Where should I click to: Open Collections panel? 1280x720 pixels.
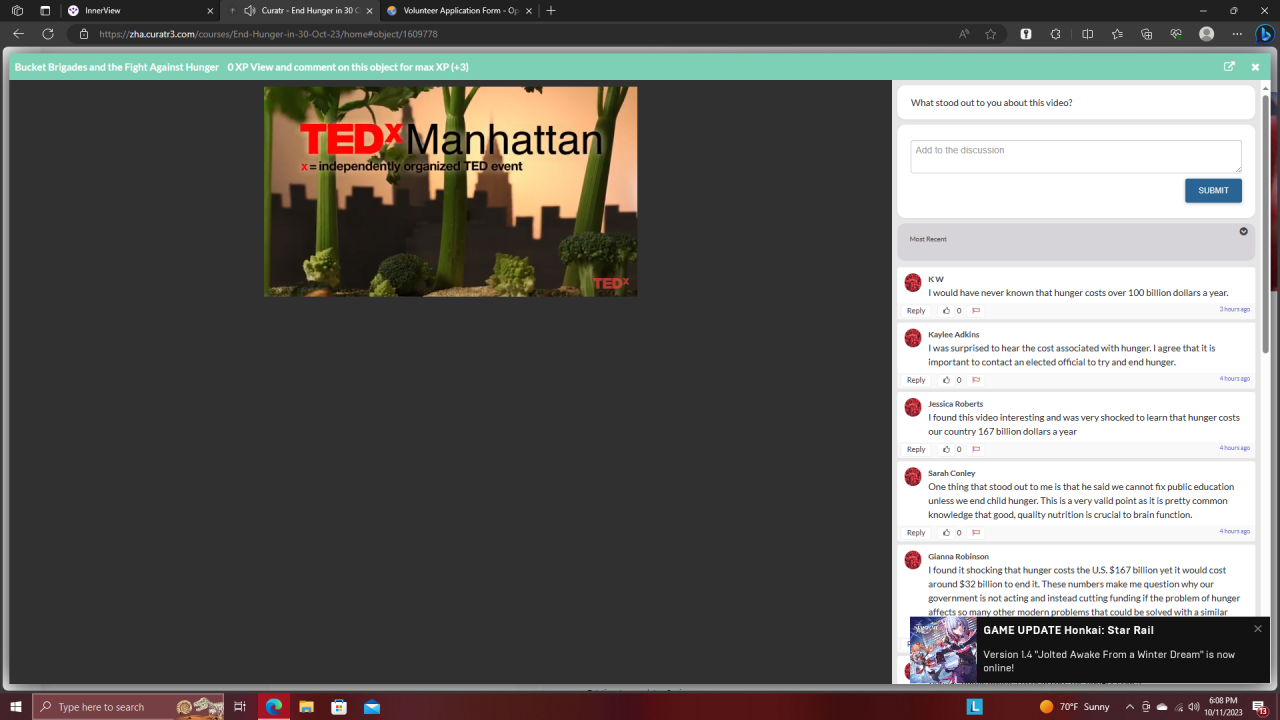(1147, 34)
